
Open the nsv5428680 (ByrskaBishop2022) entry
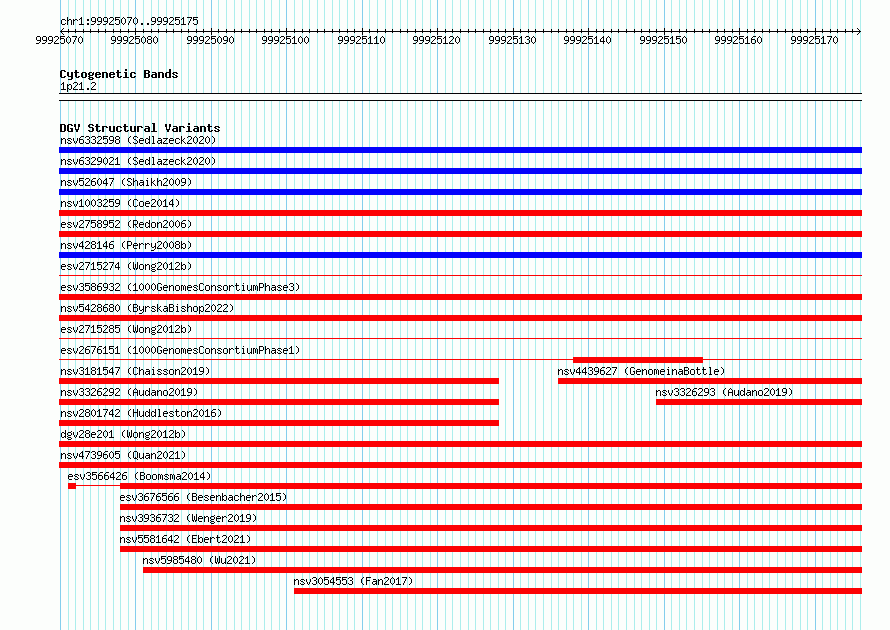click(x=147, y=308)
